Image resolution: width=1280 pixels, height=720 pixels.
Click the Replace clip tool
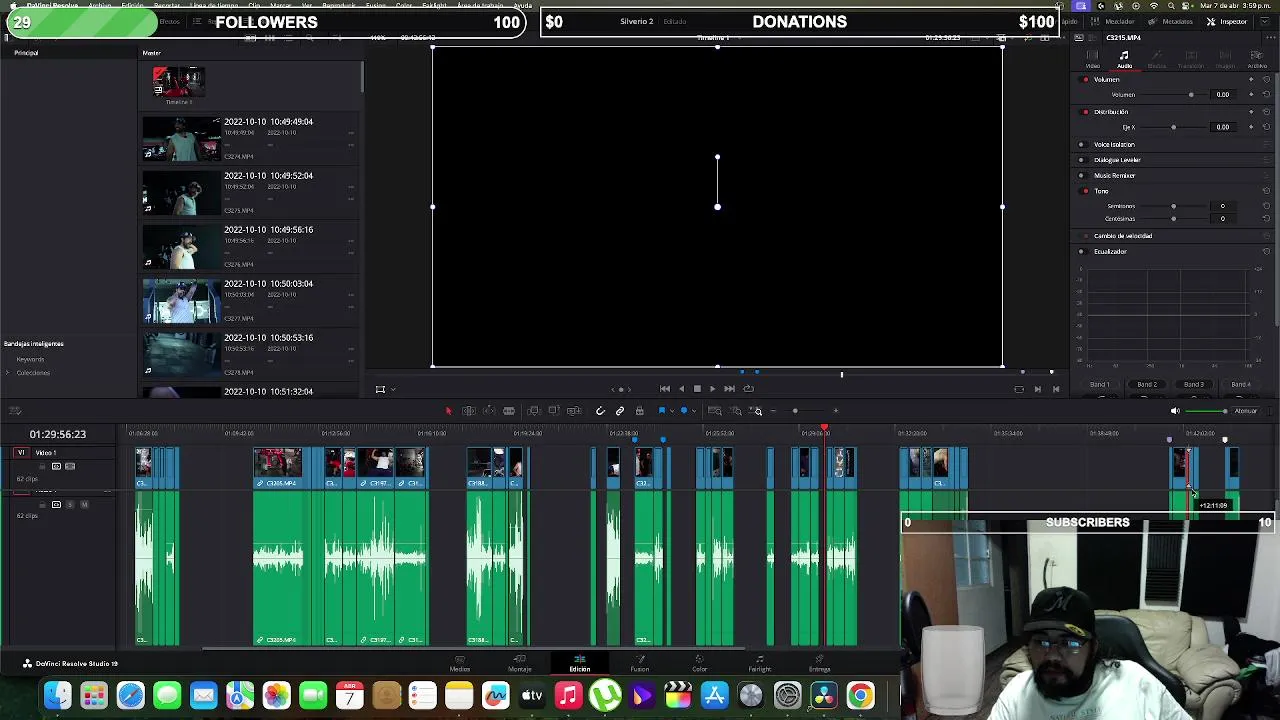574,411
